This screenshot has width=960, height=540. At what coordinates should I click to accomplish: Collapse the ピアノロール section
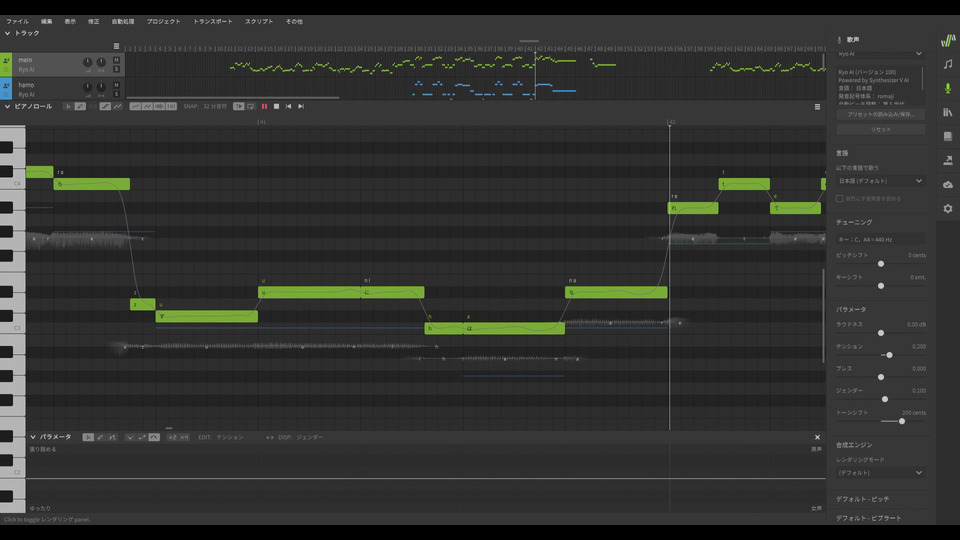tap(7, 107)
